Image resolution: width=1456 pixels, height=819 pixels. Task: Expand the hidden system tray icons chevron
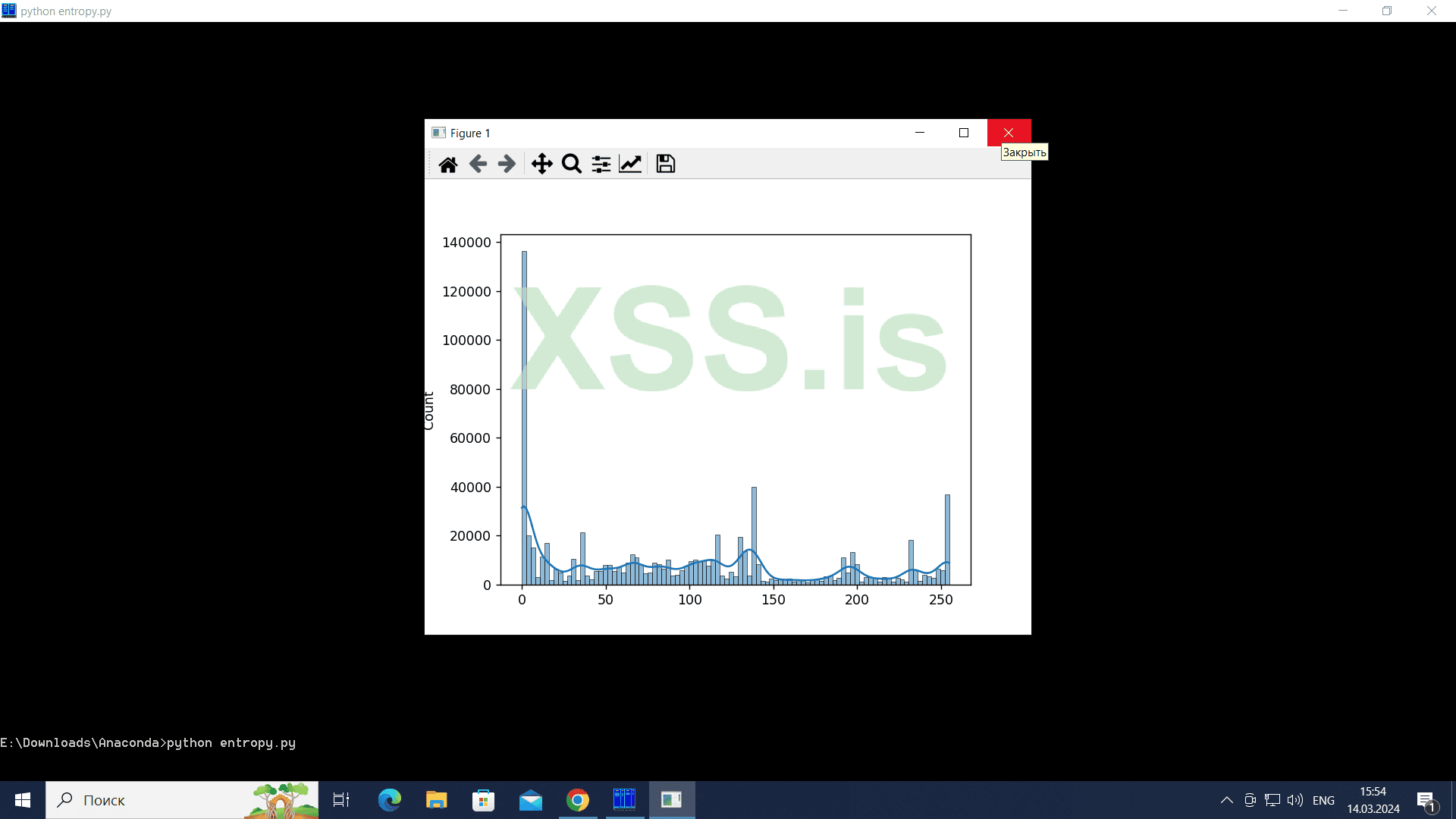[1226, 800]
